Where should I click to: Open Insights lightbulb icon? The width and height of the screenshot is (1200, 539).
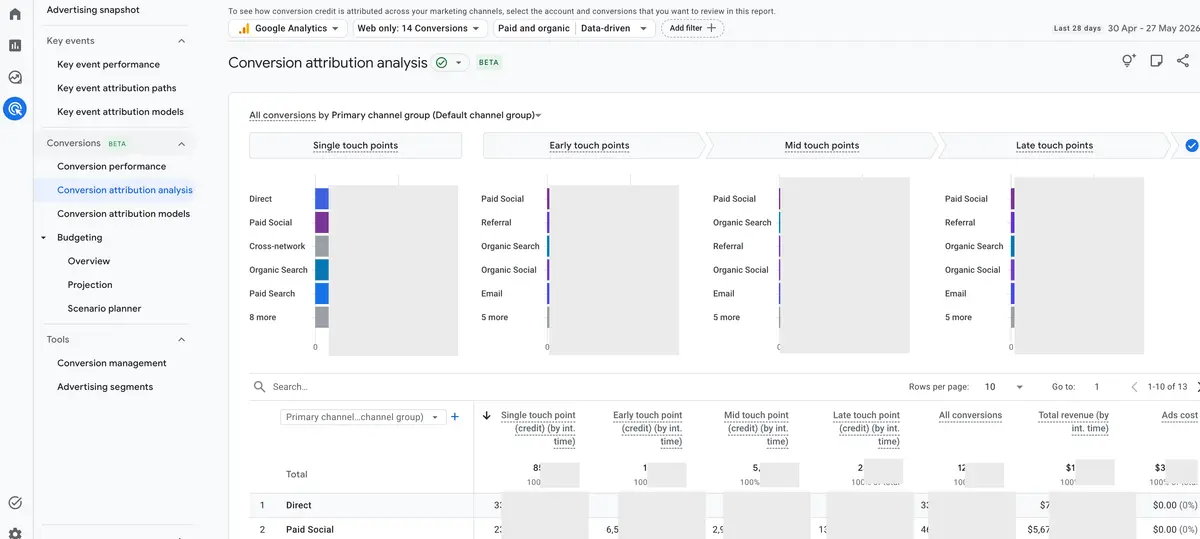point(1128,62)
